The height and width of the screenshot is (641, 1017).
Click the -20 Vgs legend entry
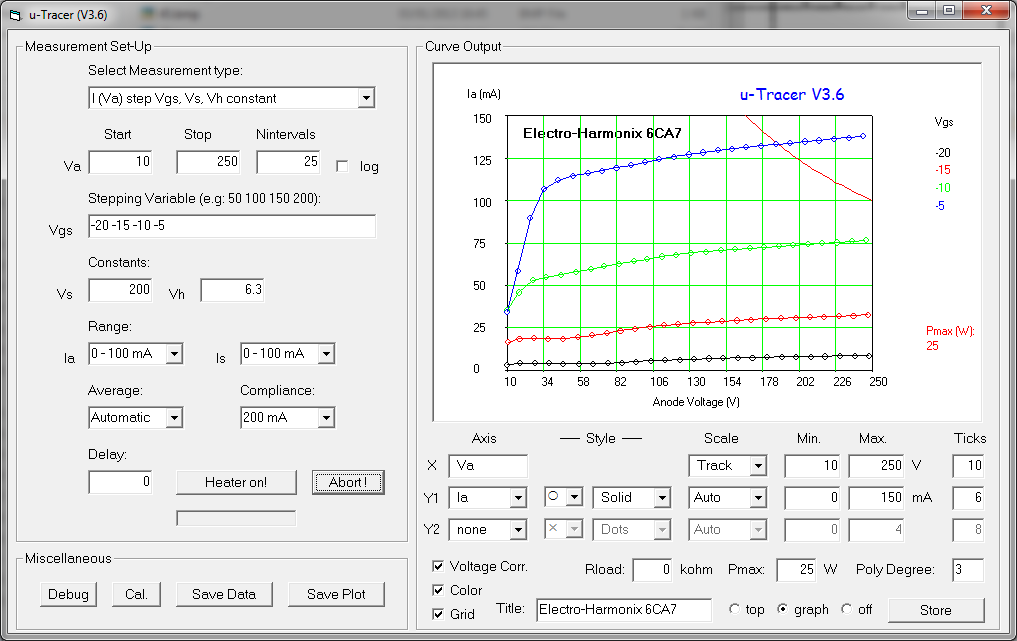pyautogui.click(x=942, y=153)
